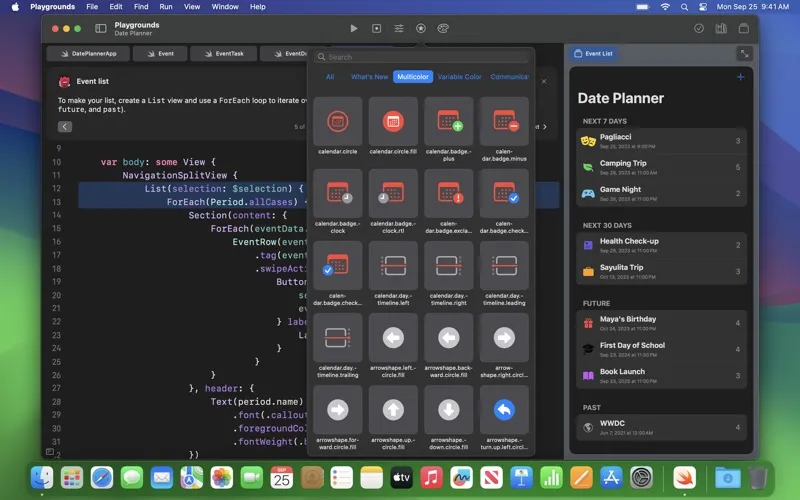Select the calendar.badge.exclamationmark symbol
This screenshot has height=500, width=800.
[448, 193]
